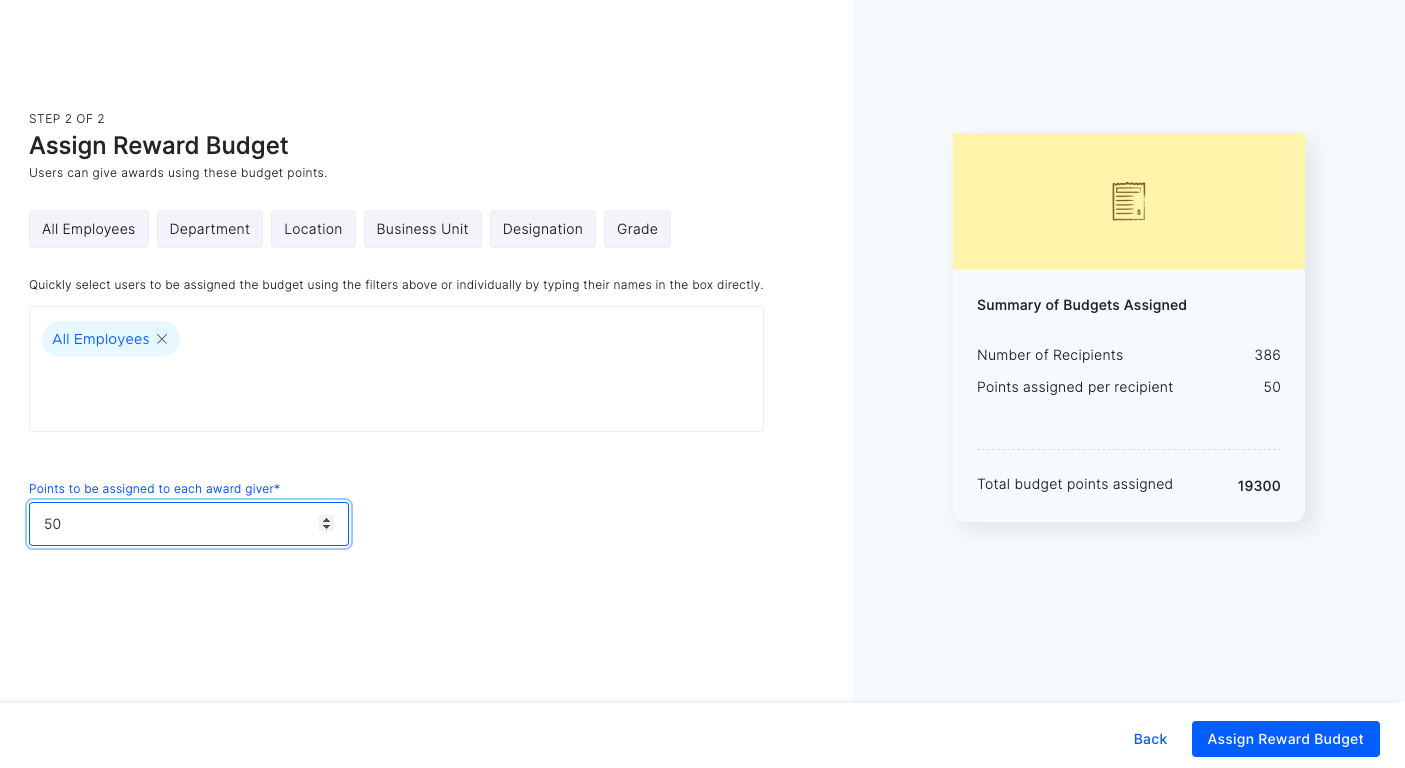
Task: Click the points field label text
Action: [x=154, y=489]
